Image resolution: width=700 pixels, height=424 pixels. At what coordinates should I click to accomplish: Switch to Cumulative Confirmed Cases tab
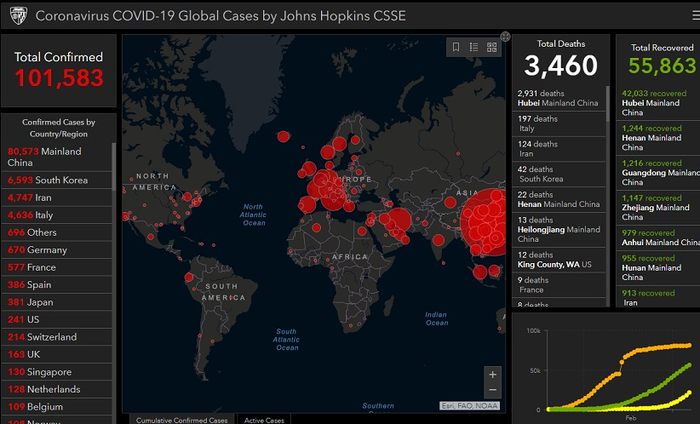click(182, 420)
